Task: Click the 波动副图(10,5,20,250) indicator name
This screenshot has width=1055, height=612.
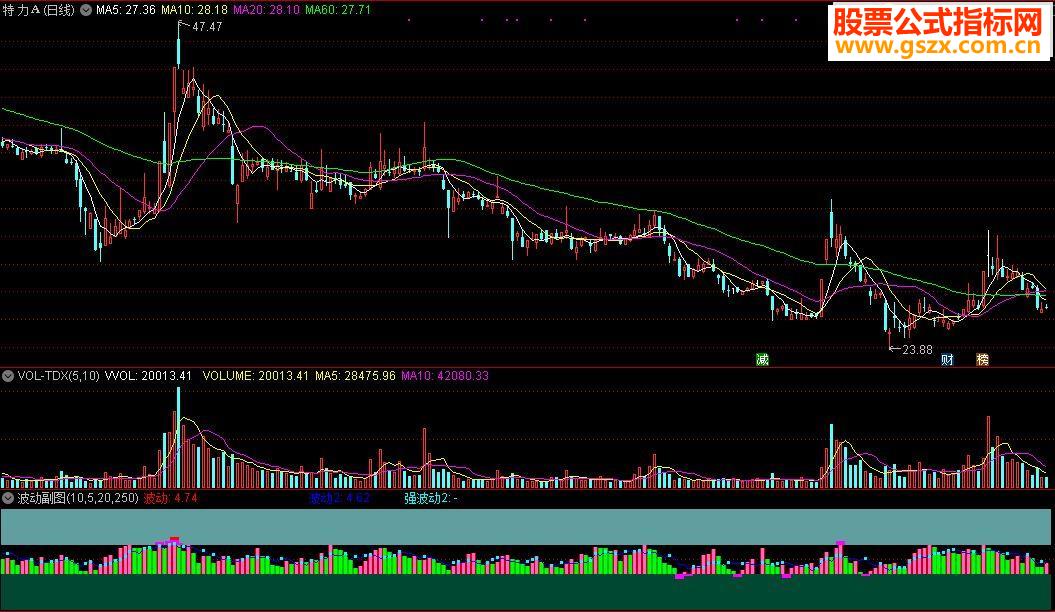Action: click(x=78, y=498)
